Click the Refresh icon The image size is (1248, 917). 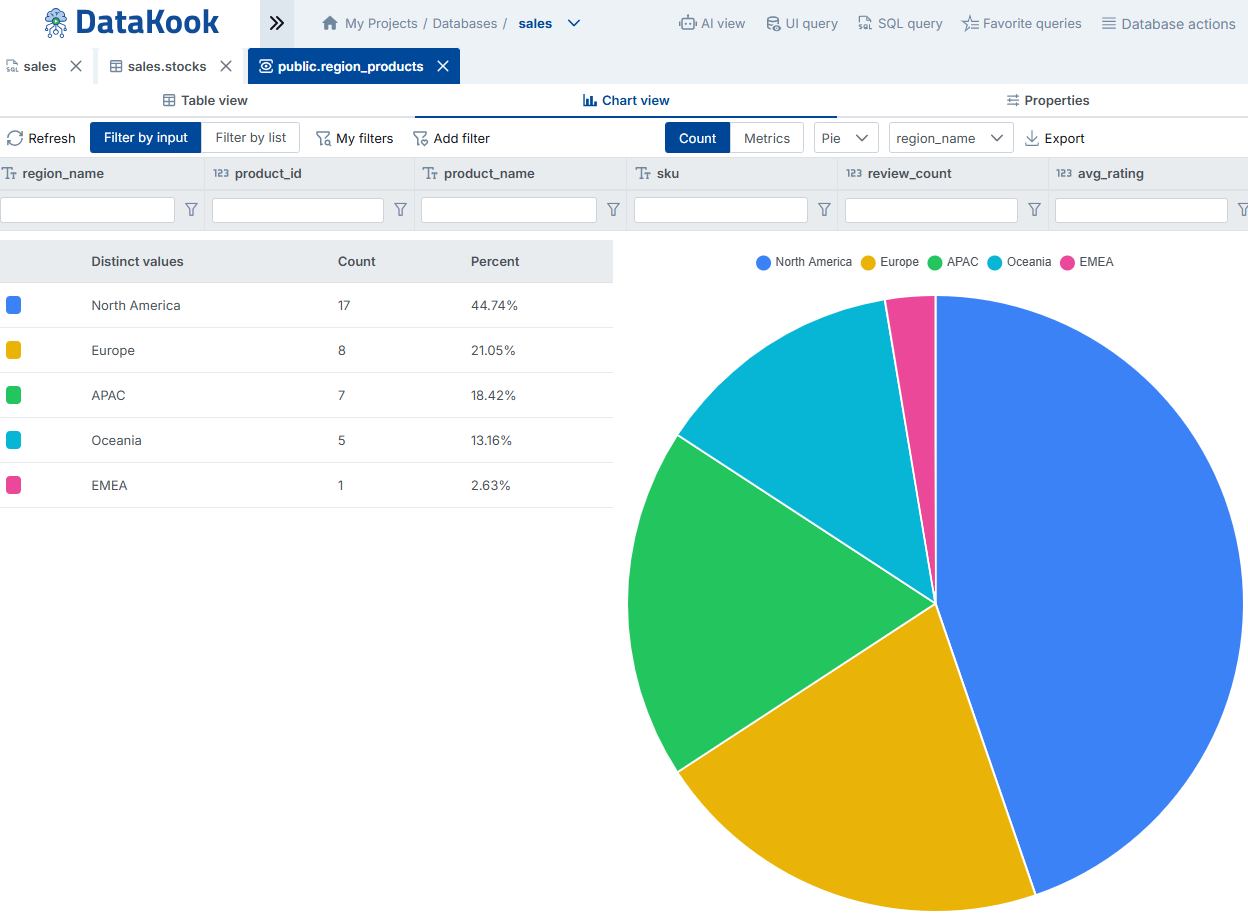click(15, 138)
